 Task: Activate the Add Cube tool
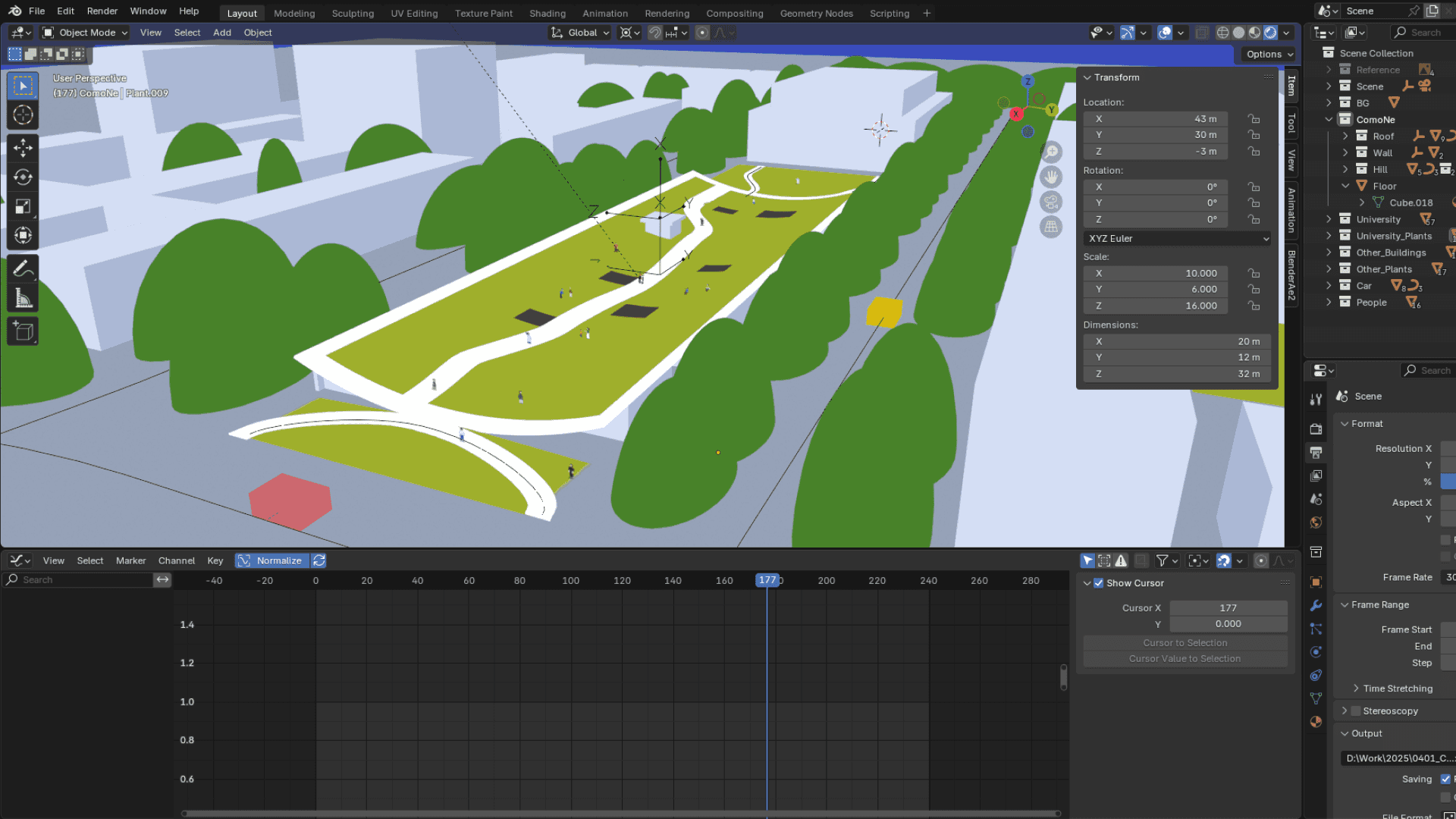(x=23, y=331)
